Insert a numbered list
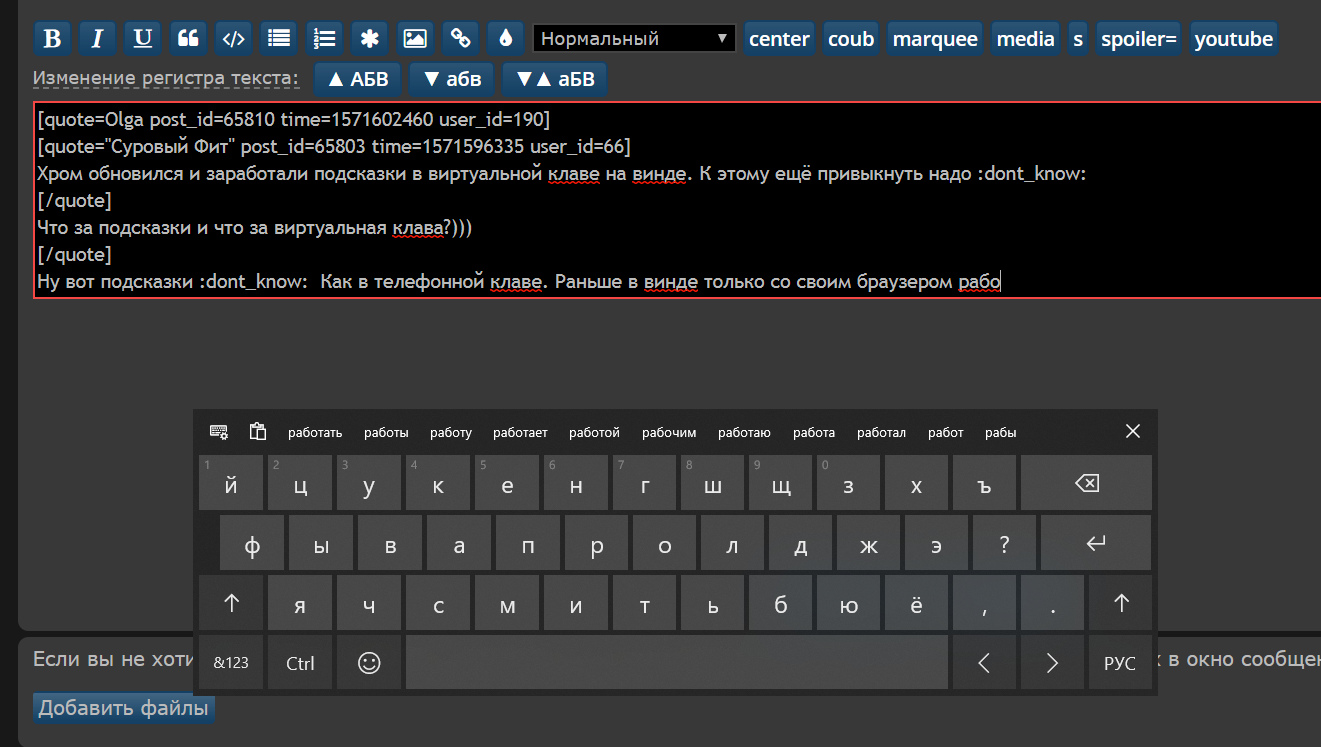The image size is (1321, 747). (324, 39)
